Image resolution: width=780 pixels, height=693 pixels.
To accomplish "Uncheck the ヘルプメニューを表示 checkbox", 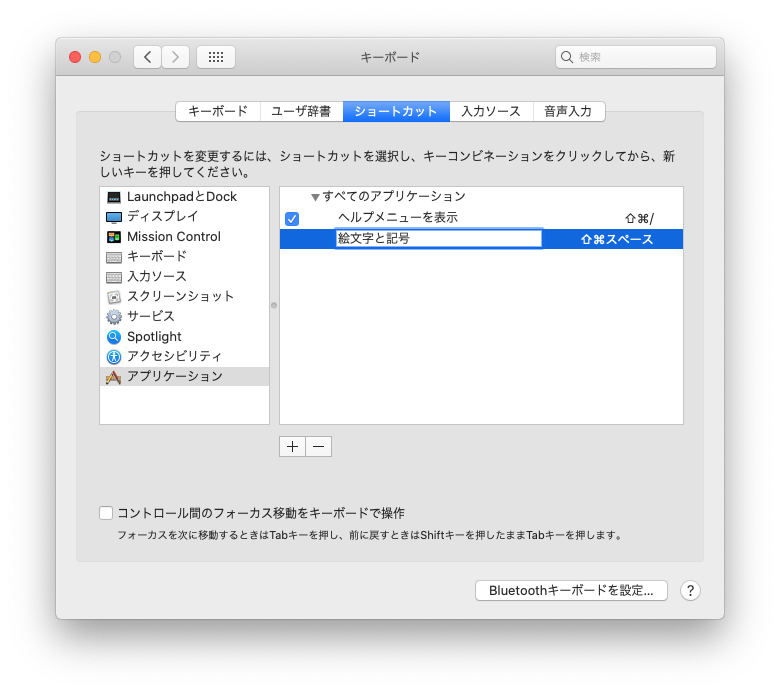I will pyautogui.click(x=292, y=218).
